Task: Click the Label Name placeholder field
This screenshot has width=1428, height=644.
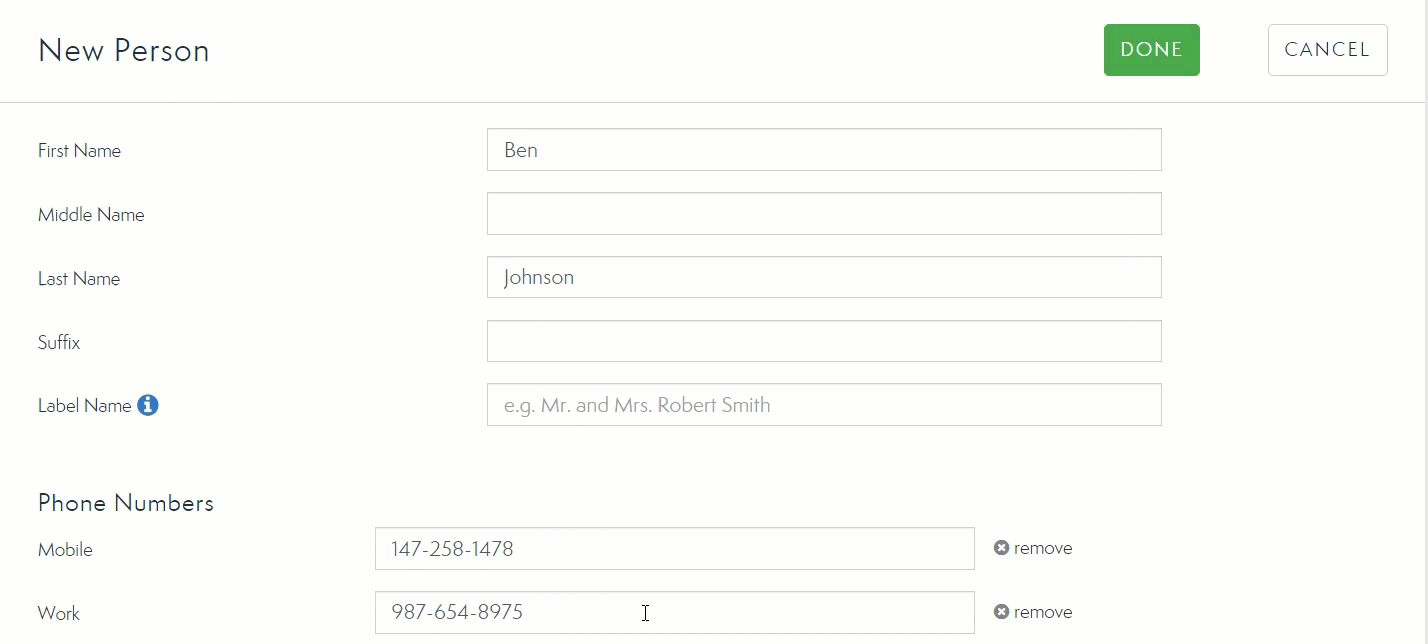Action: (823, 405)
